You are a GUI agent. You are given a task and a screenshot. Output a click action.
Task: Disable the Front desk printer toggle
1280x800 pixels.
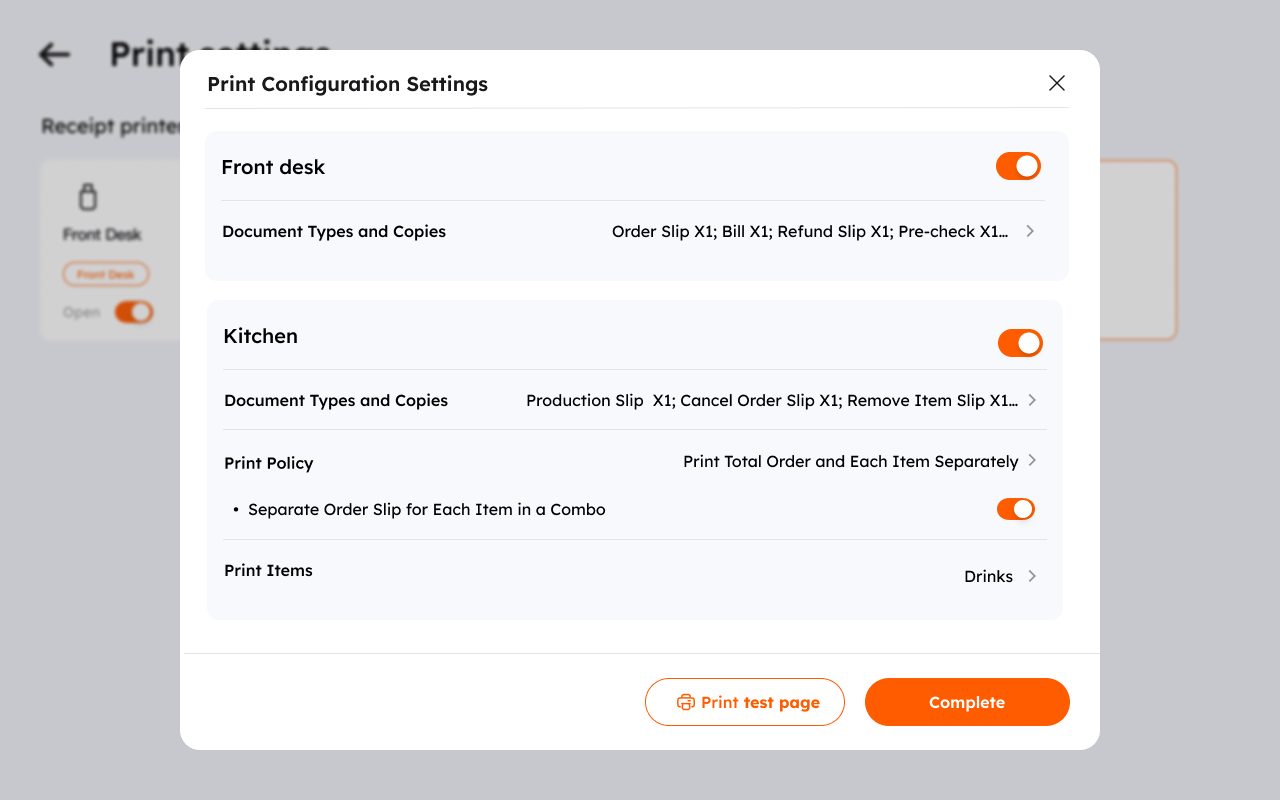1018,166
